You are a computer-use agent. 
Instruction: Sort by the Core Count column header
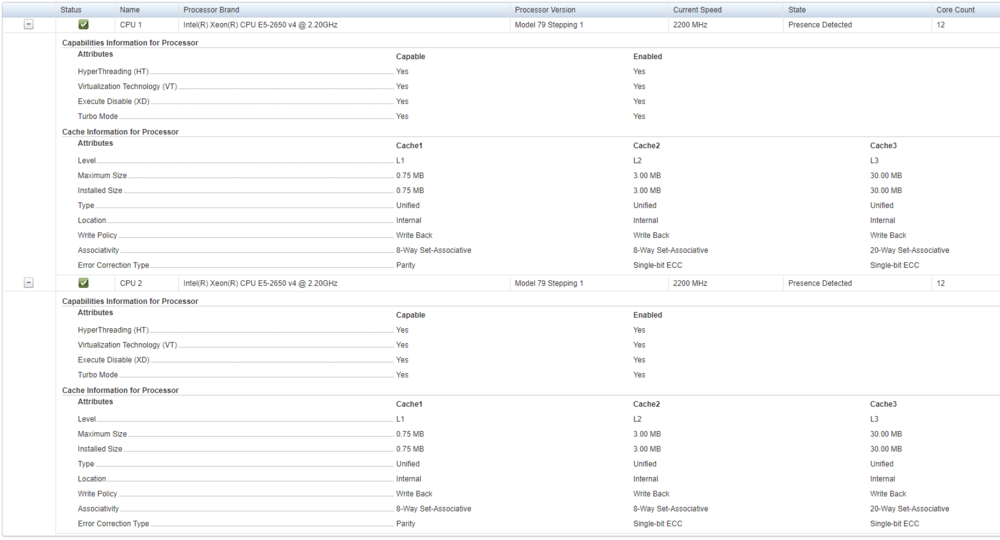[955, 10]
